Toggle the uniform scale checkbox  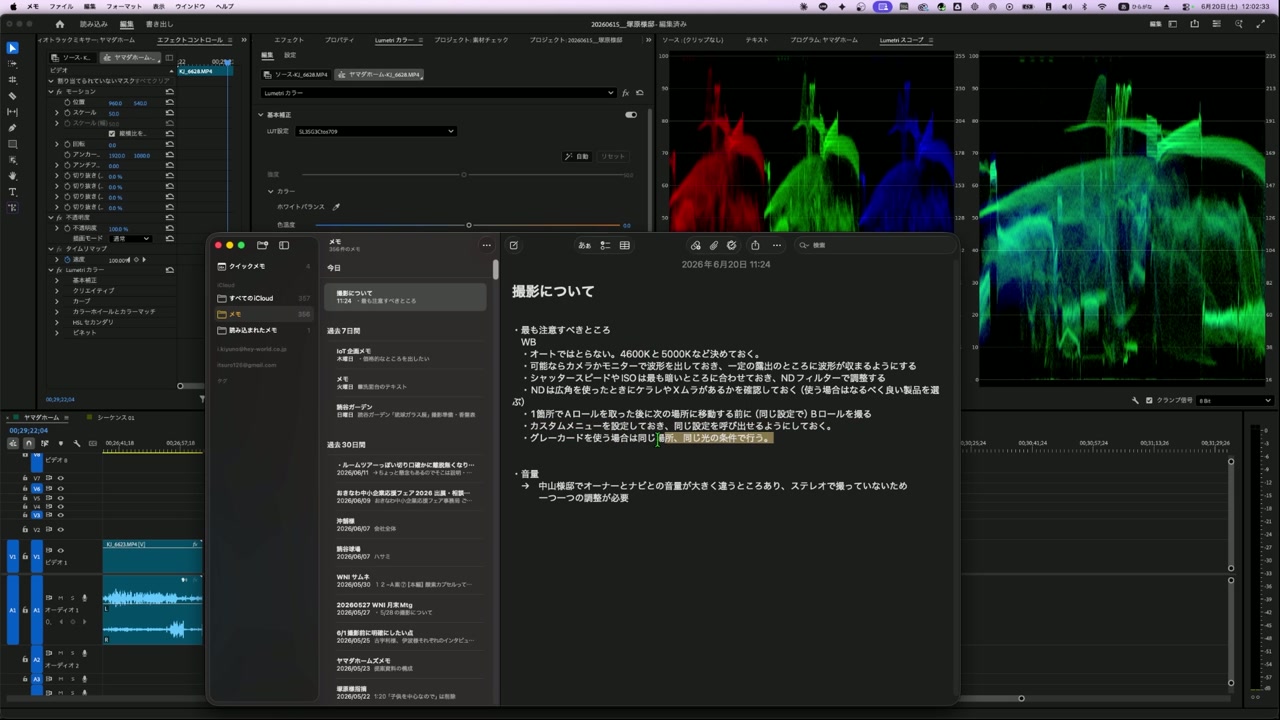[112, 133]
